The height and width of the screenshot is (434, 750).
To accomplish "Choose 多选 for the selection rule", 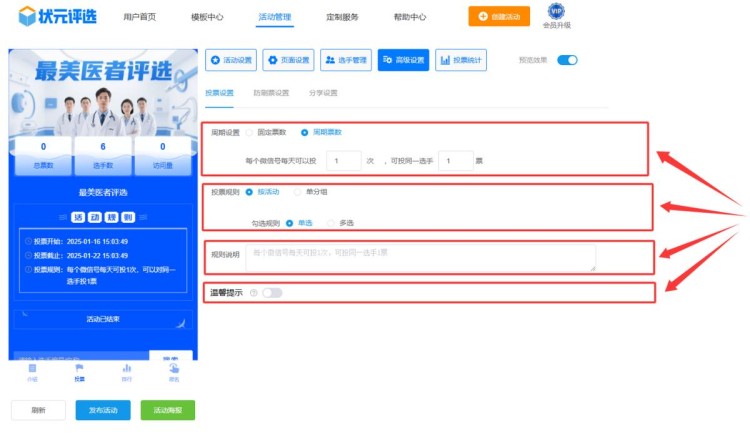I will pyautogui.click(x=331, y=223).
